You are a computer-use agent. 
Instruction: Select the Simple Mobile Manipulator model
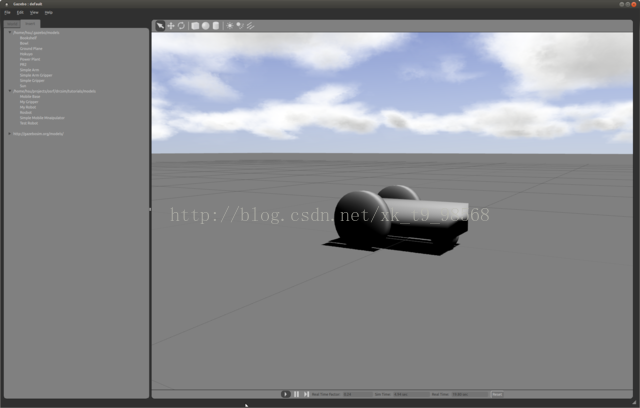(x=42, y=118)
